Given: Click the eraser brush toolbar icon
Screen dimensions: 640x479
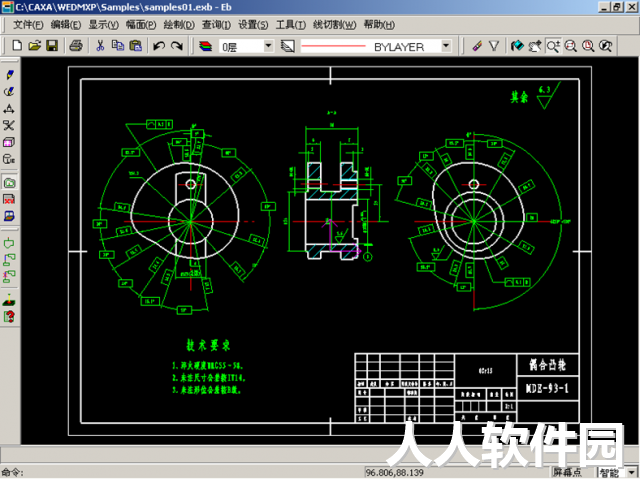Looking at the screenshot, I should (477, 46).
